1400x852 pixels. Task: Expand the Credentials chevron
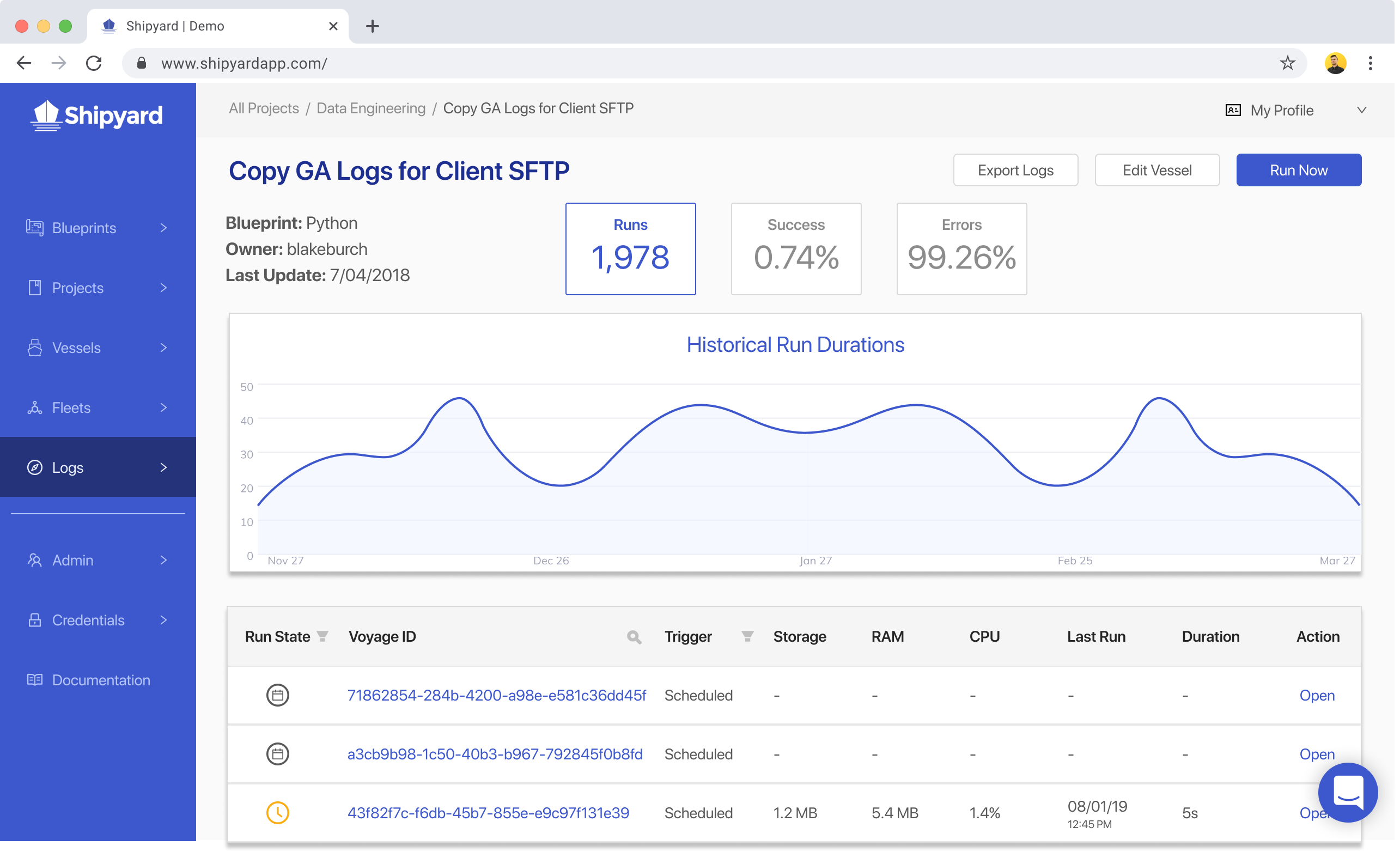(x=163, y=620)
